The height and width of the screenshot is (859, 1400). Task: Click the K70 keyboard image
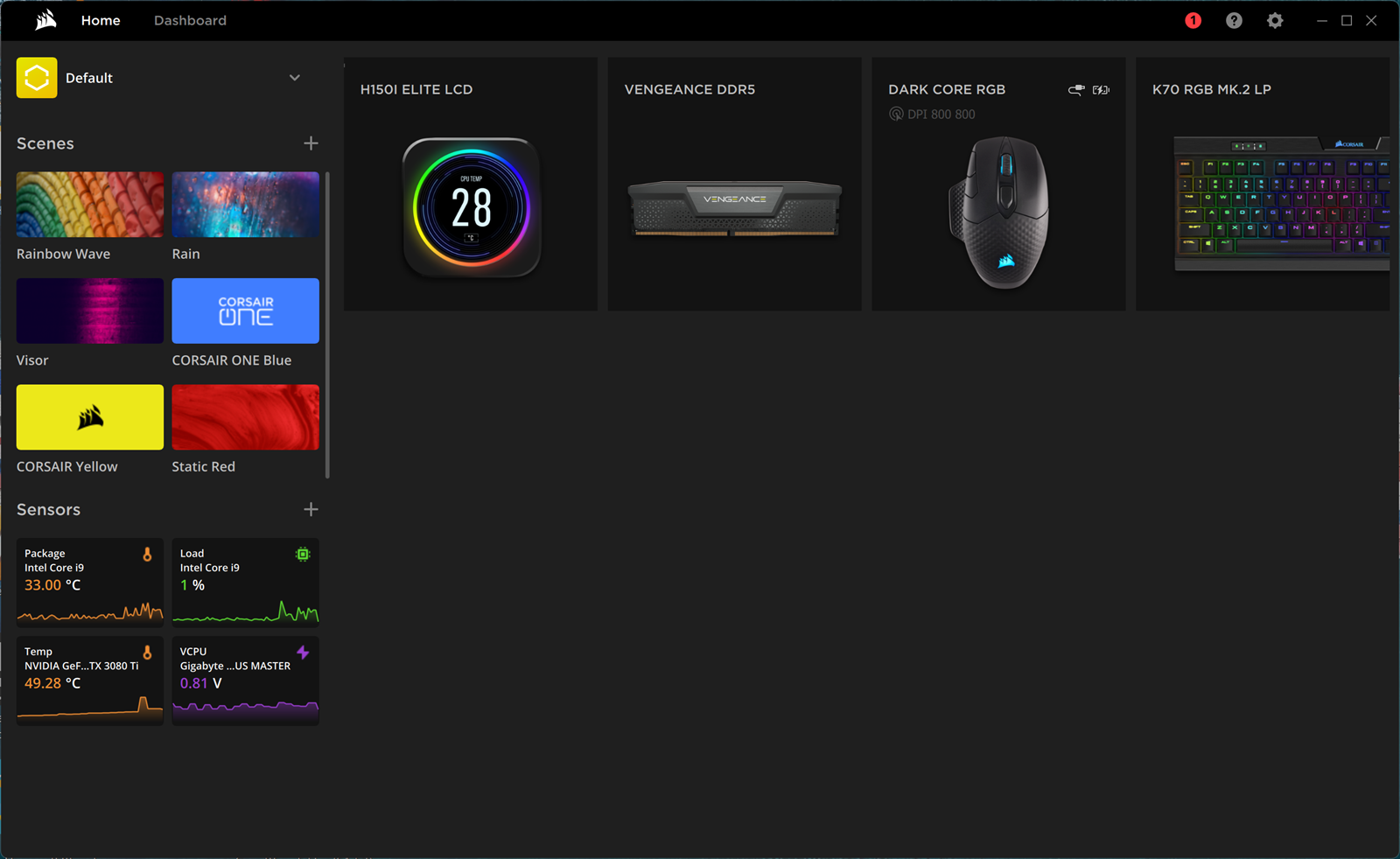1282,204
